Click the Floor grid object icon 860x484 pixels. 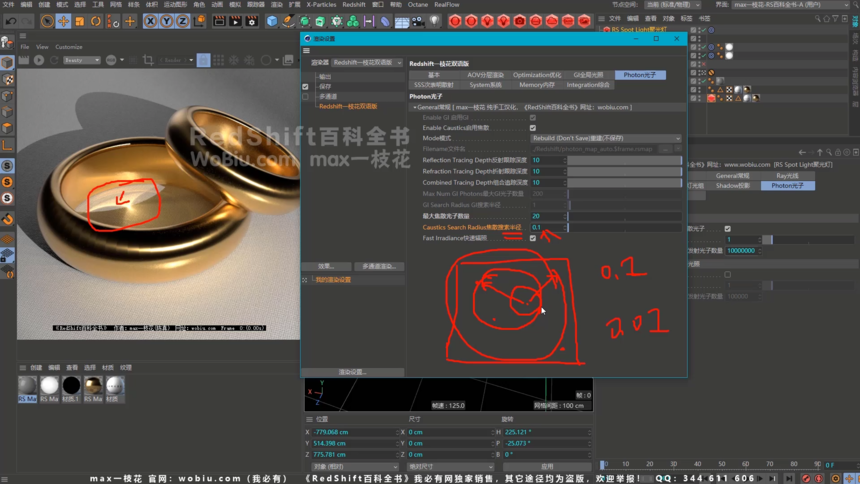point(402,21)
